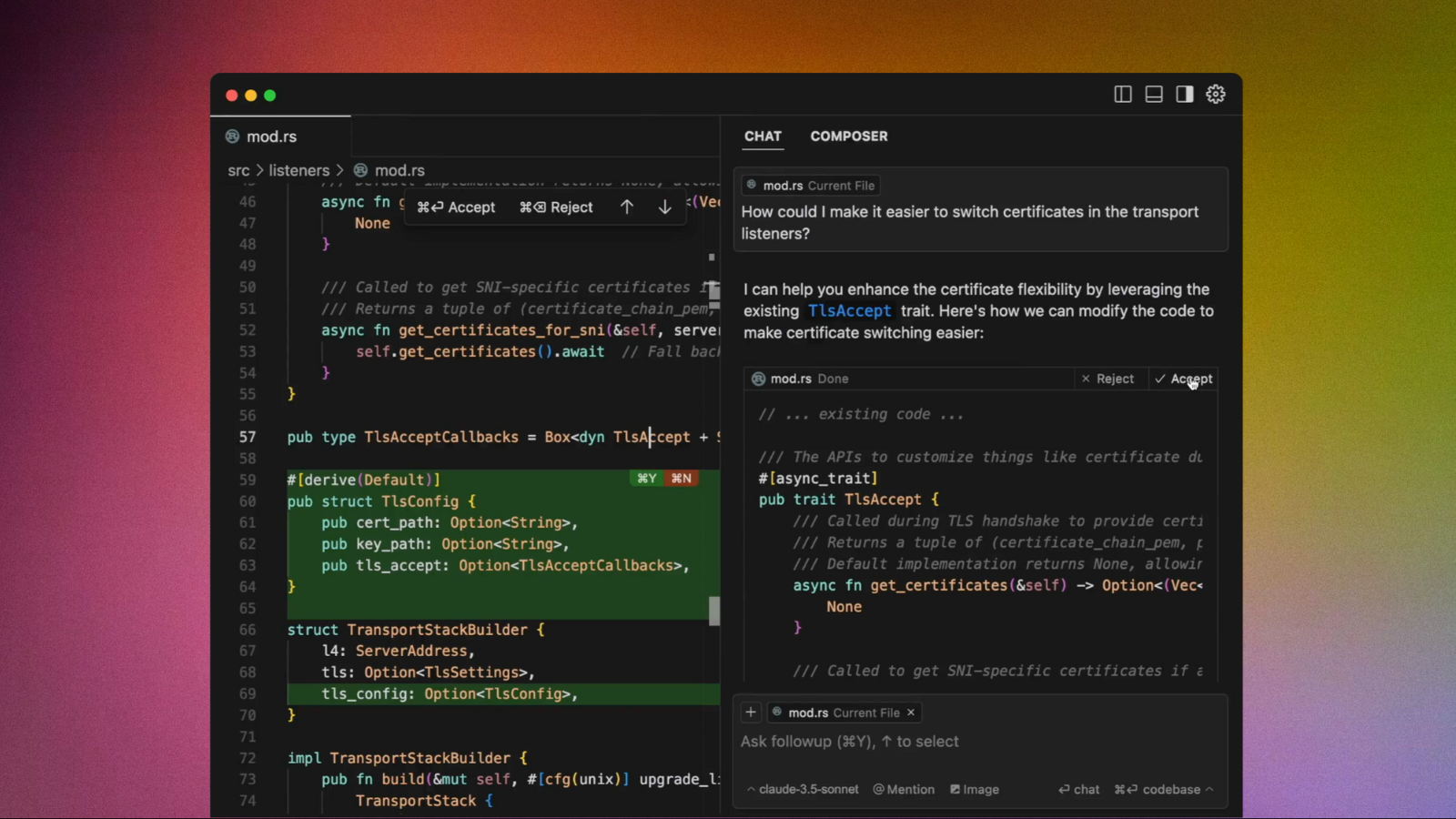This screenshot has height=819, width=1456.
Task: Open settings via gear icon
Action: 1216,95
